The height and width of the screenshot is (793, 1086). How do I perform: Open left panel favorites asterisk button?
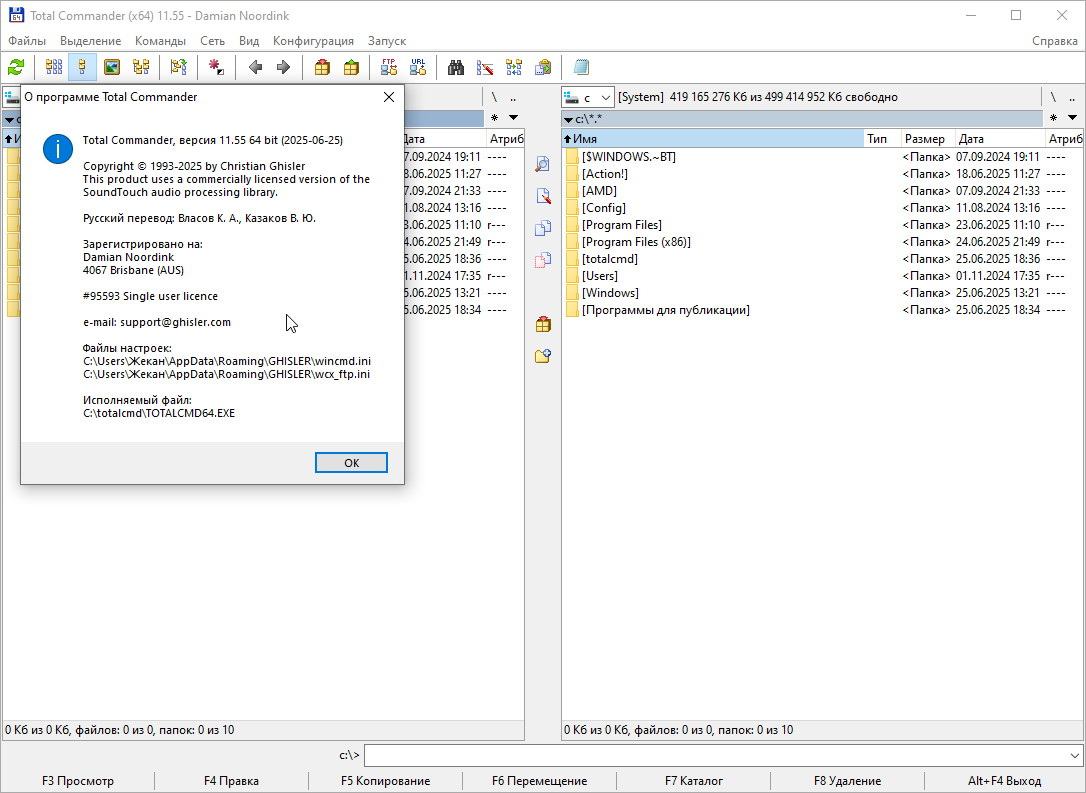point(495,118)
